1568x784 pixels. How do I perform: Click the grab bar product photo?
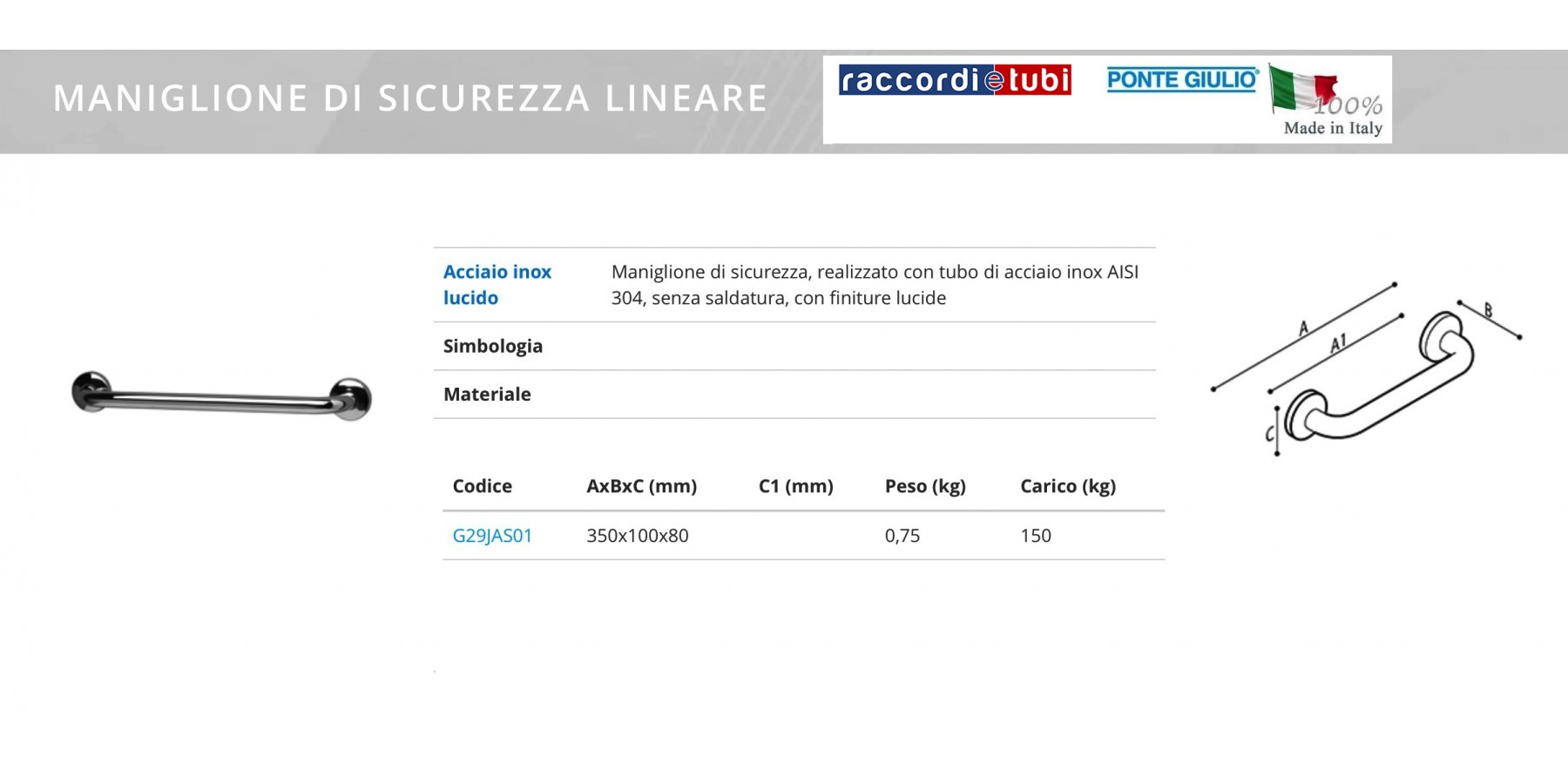(221, 397)
